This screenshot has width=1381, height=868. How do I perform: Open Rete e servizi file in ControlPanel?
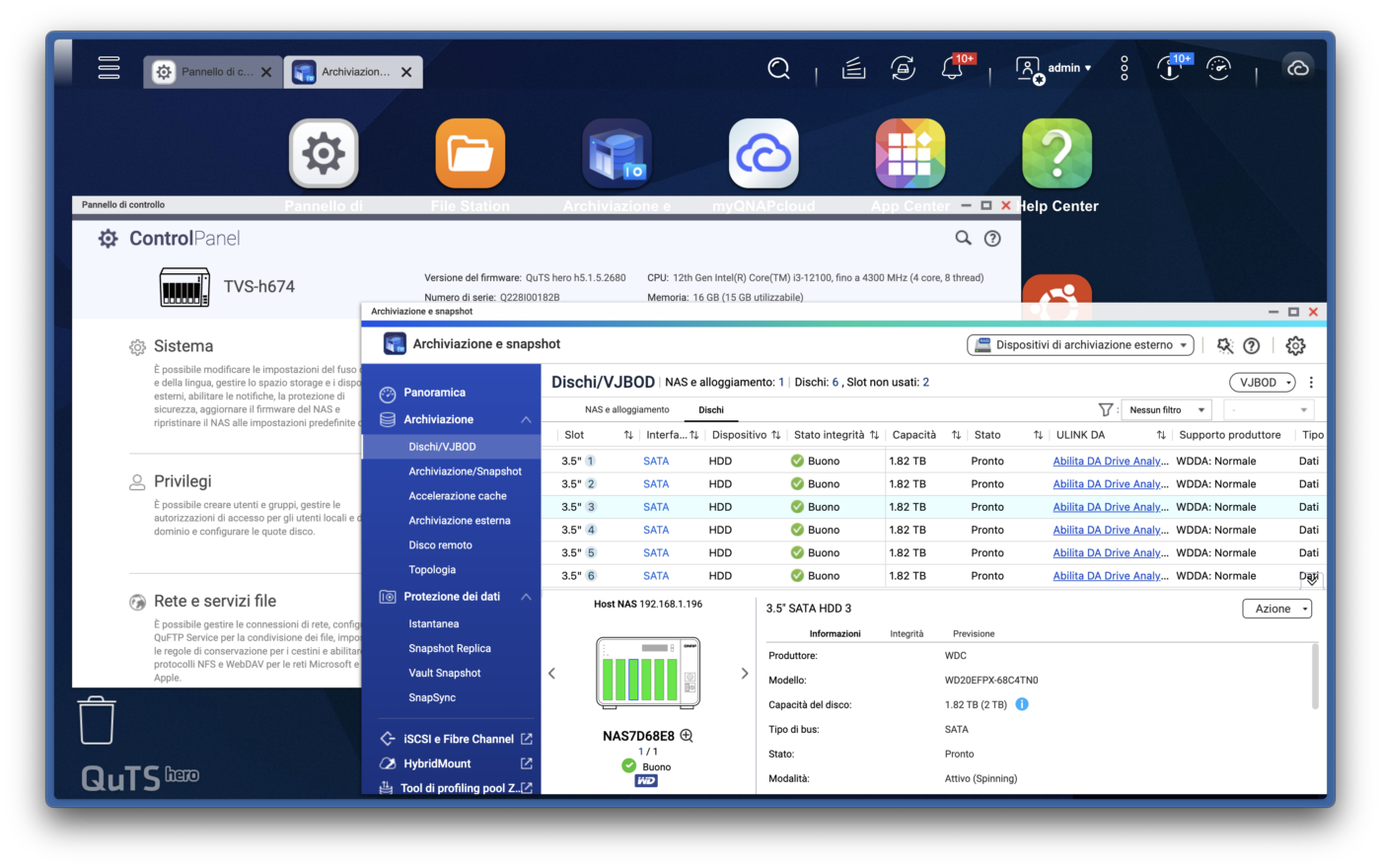(x=215, y=601)
